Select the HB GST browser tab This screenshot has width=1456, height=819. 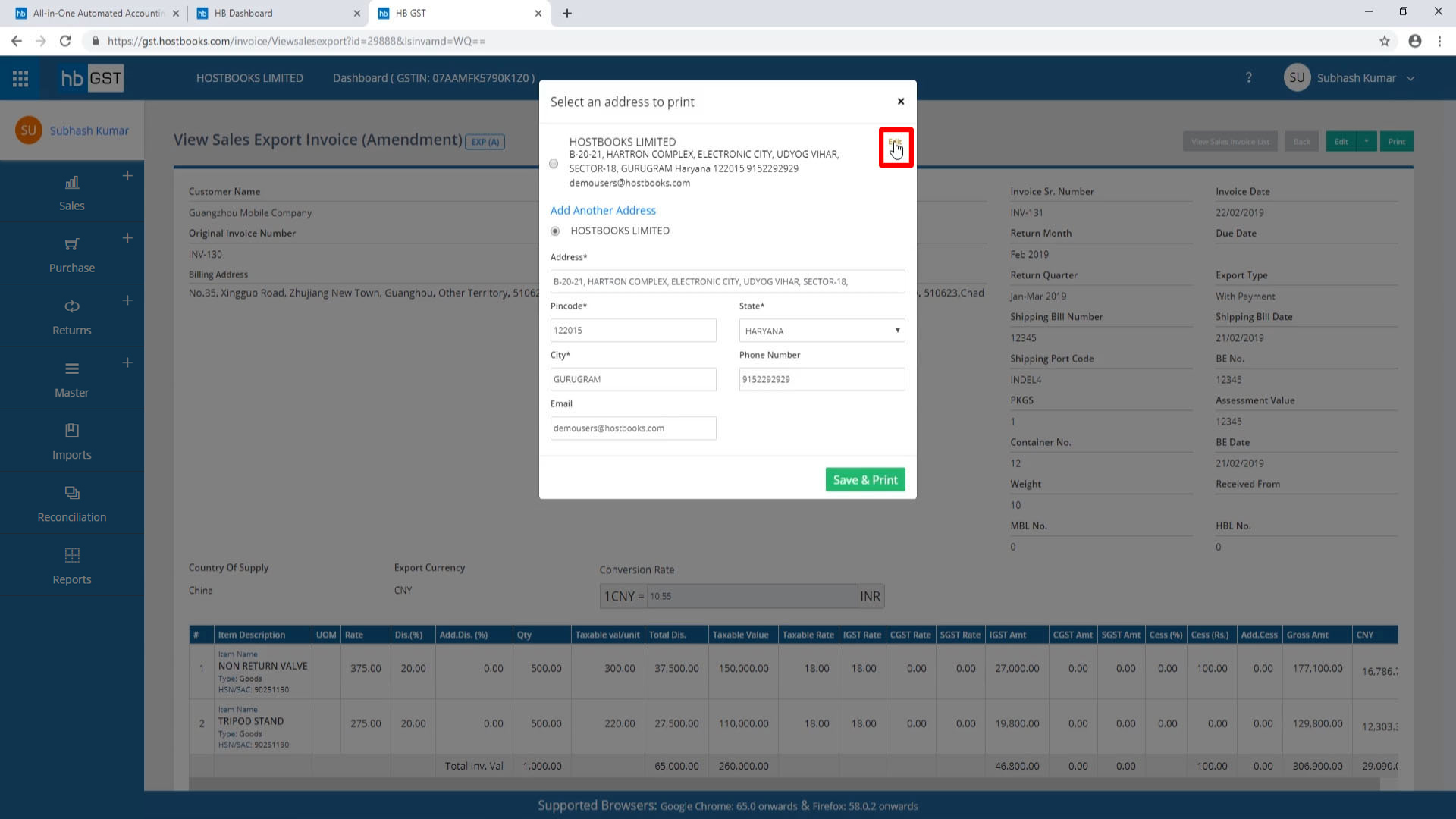point(460,13)
